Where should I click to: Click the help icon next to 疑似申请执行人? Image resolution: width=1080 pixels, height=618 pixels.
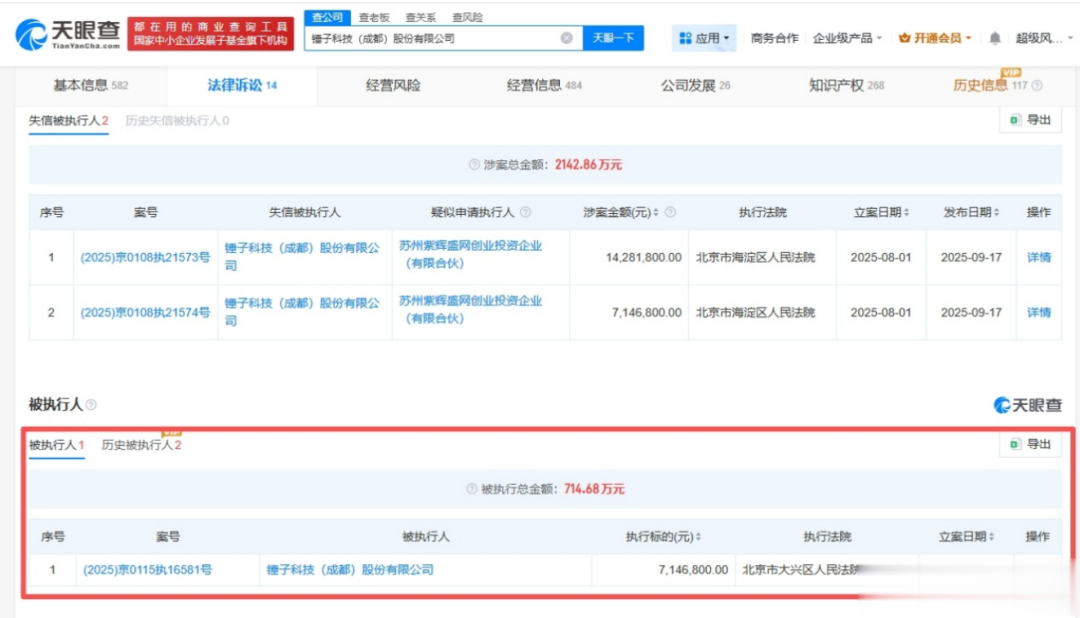[x=526, y=212]
